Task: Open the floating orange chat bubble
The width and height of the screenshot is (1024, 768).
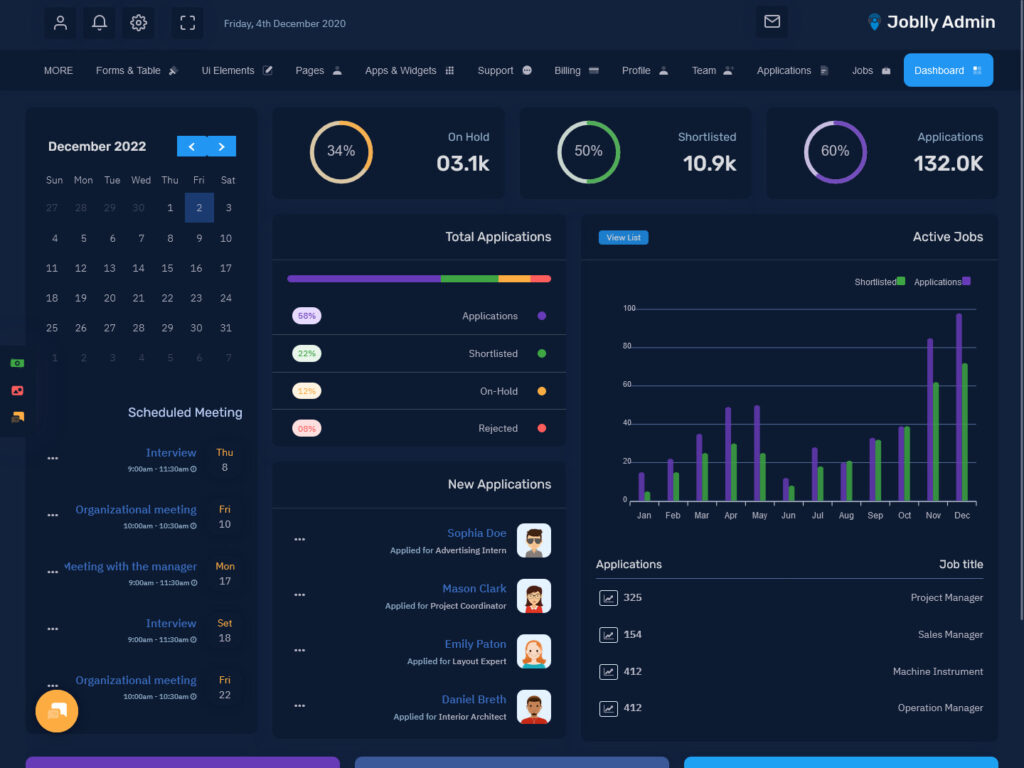Action: point(57,711)
